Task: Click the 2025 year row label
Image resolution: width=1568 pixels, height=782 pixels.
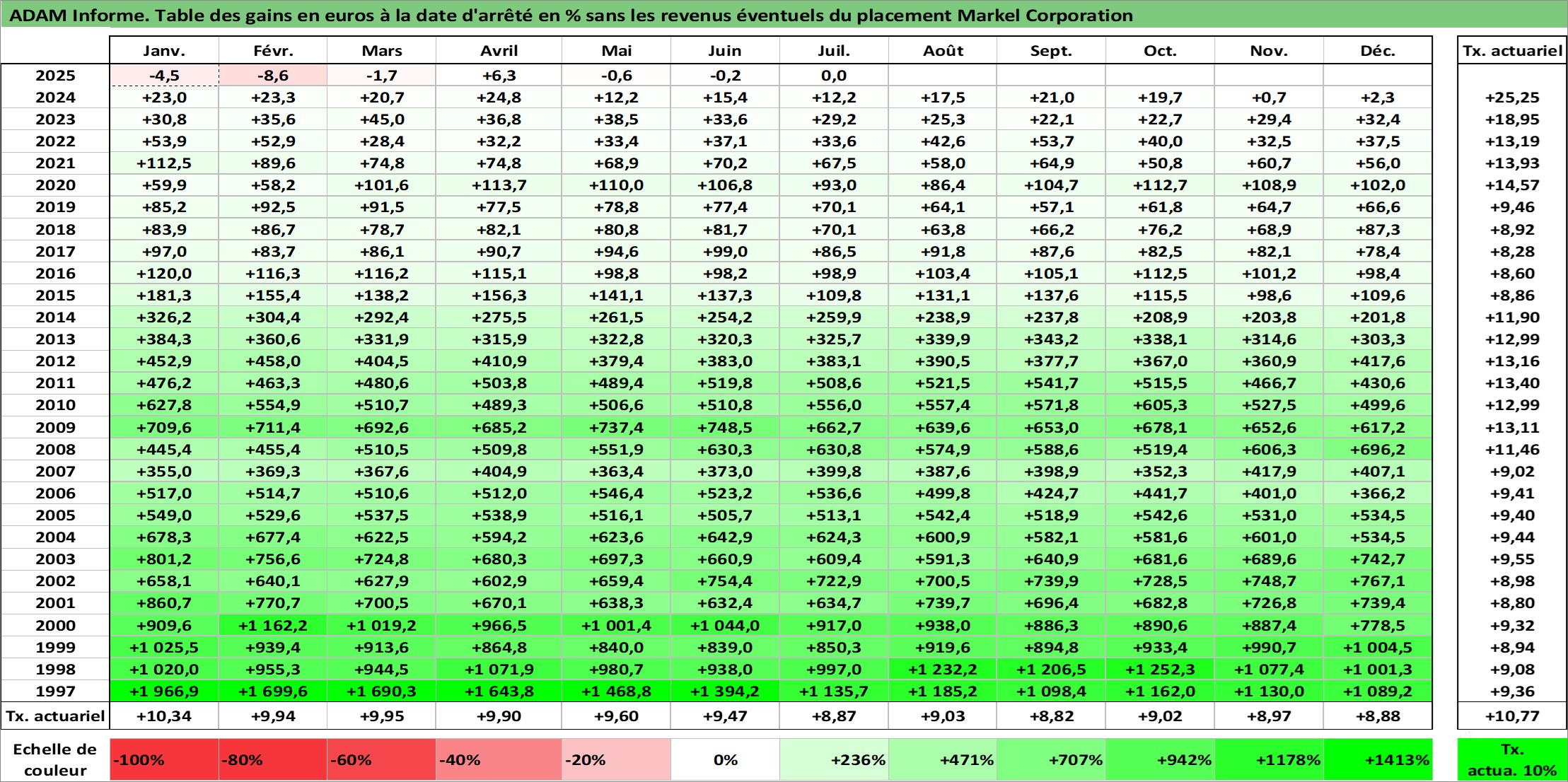Action: [55, 76]
